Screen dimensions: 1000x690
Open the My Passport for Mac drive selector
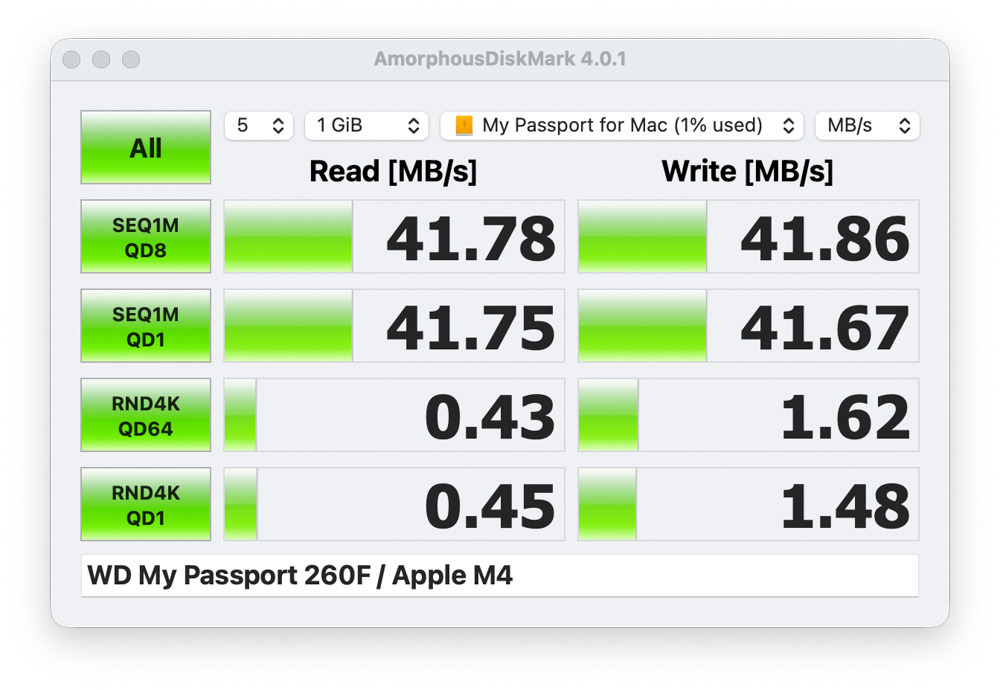coord(622,125)
